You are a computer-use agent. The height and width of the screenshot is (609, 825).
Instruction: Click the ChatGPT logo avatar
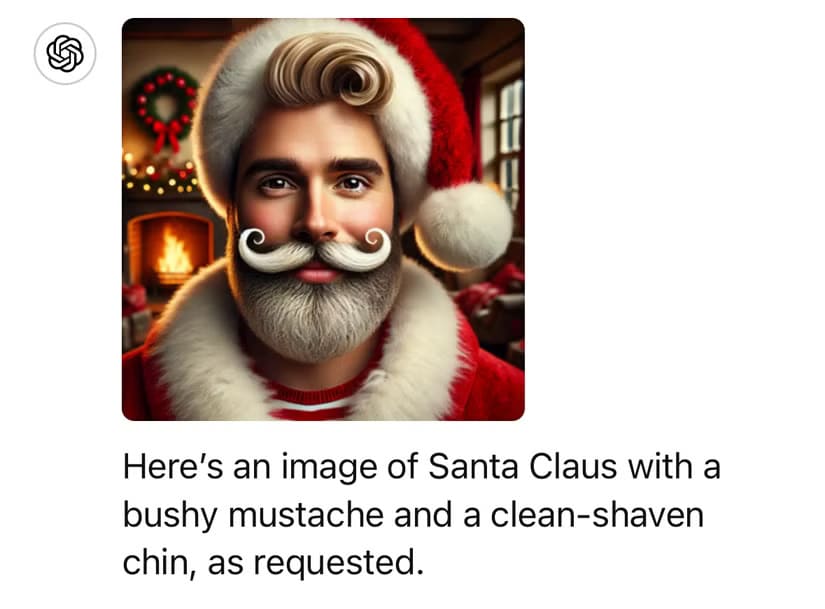click(65, 54)
